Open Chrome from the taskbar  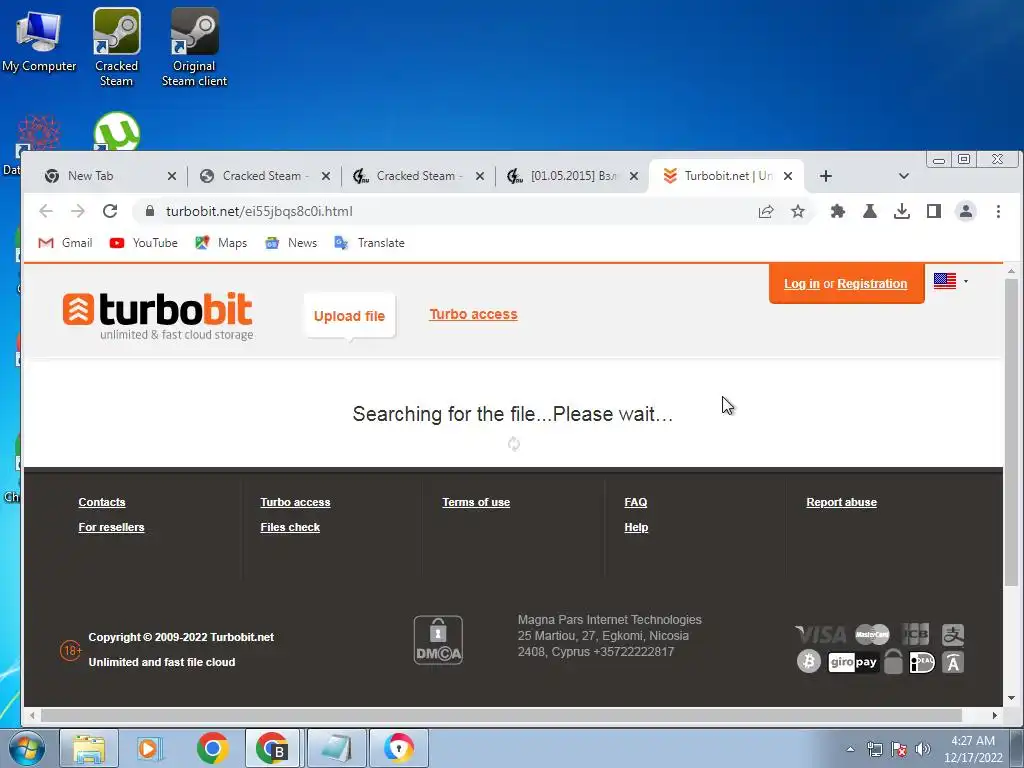tap(212, 748)
